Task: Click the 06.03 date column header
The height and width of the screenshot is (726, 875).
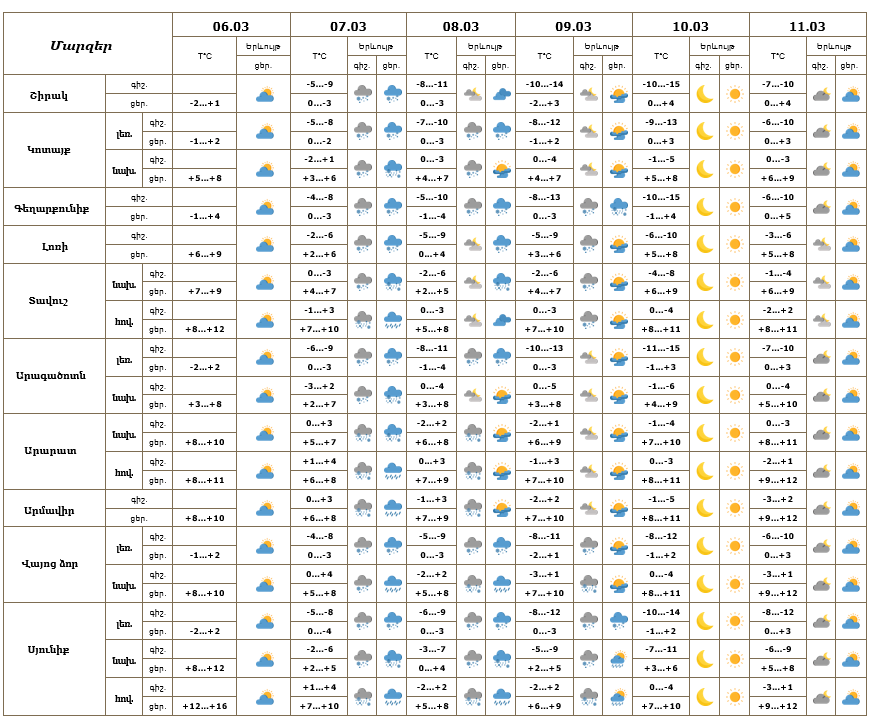Action: click(x=231, y=26)
